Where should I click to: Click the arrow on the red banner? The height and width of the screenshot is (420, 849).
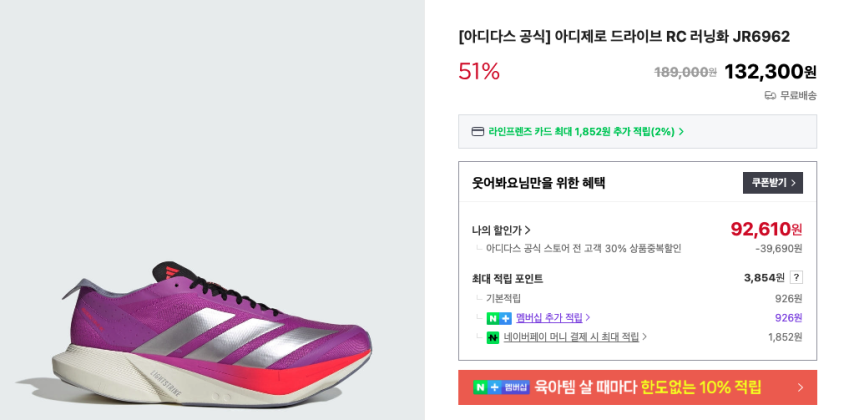[x=800, y=387]
